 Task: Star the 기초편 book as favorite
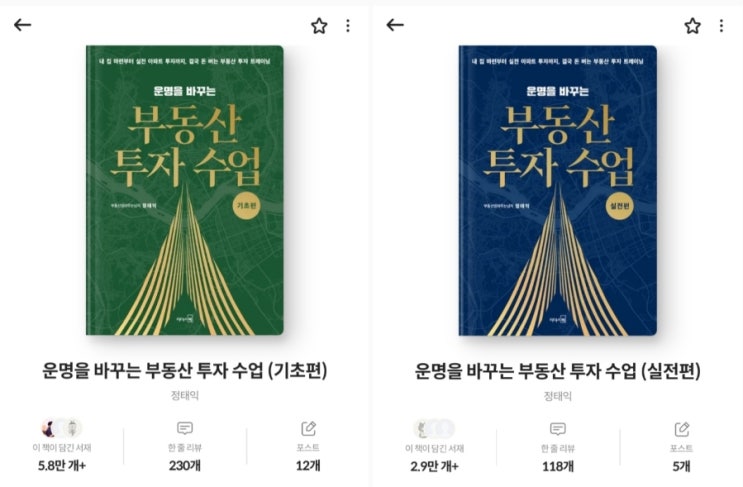(x=319, y=26)
